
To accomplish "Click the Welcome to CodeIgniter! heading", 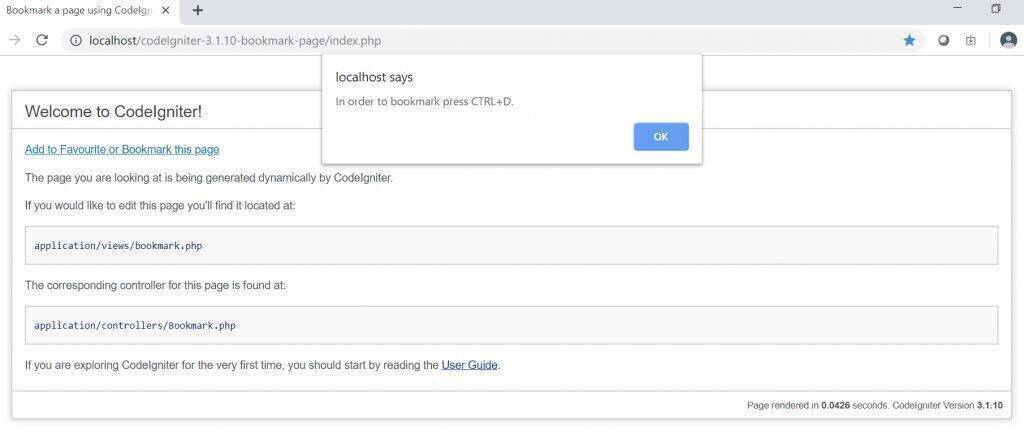I will pos(114,112).
